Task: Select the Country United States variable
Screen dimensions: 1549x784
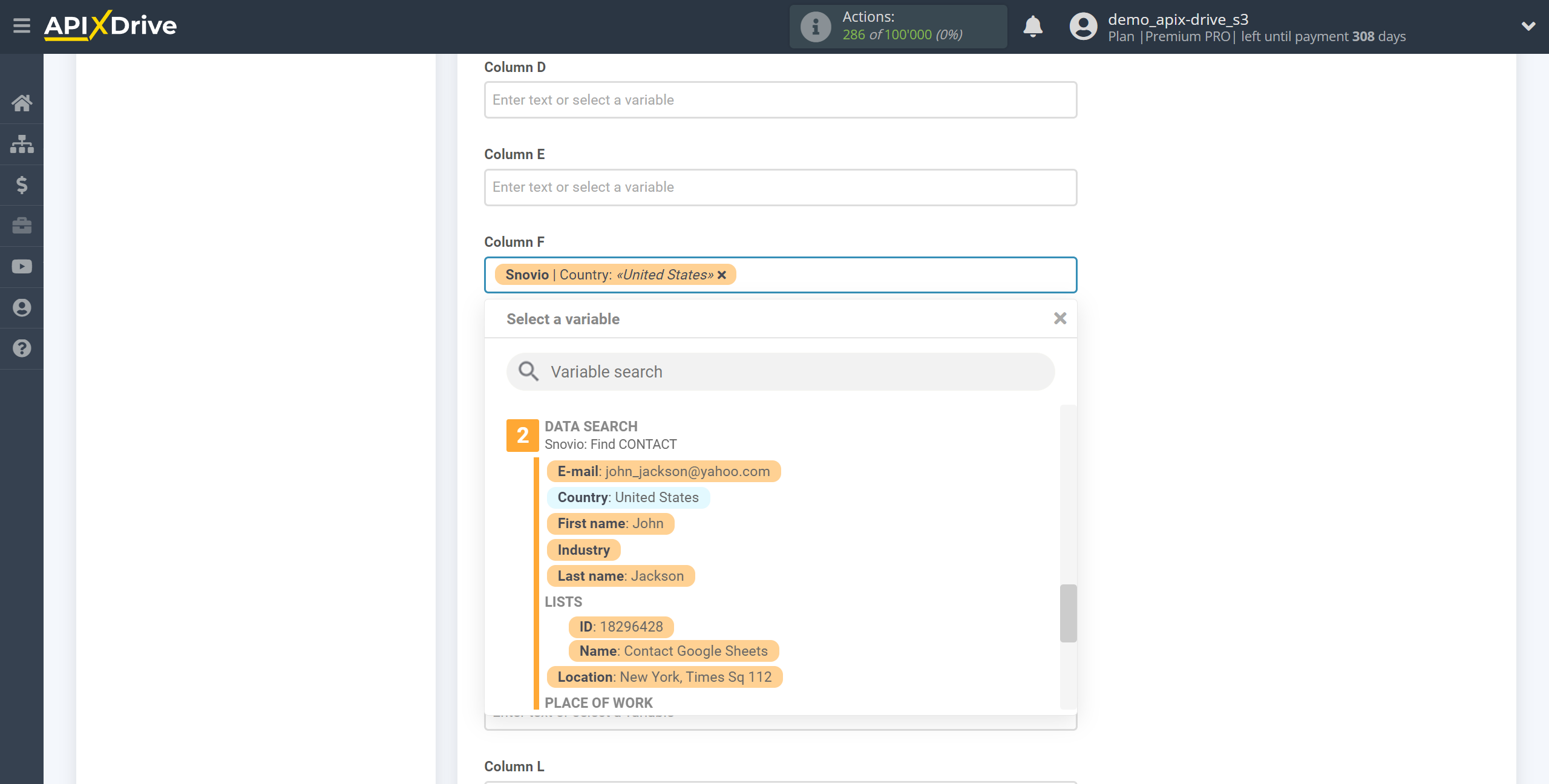Action: coord(628,497)
